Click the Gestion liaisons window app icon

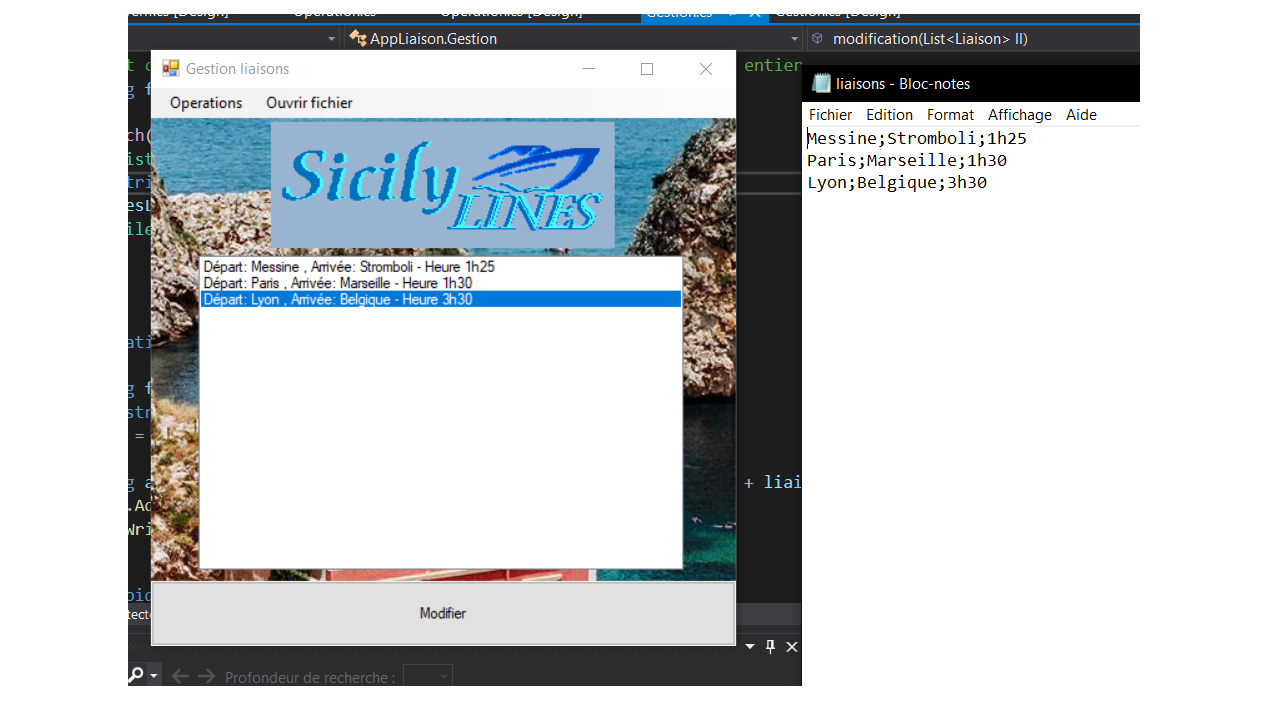[x=170, y=68]
